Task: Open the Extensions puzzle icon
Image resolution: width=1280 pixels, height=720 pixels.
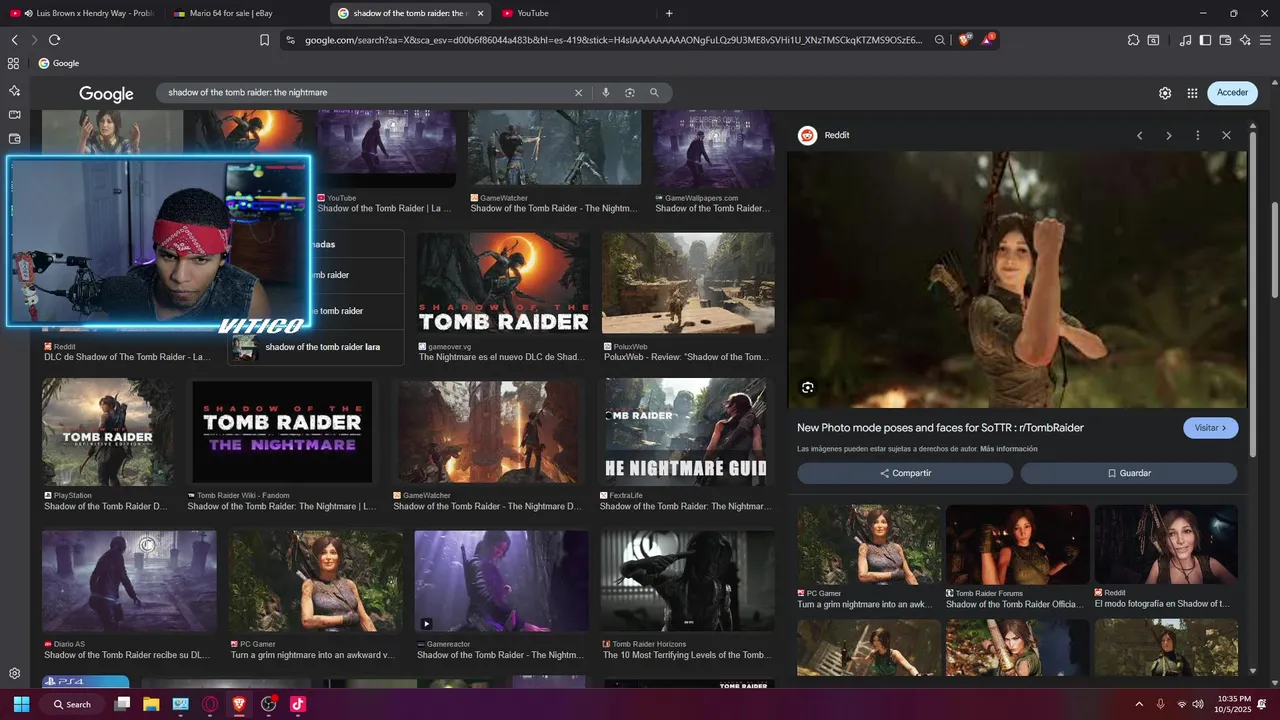Action: pos(1133,40)
